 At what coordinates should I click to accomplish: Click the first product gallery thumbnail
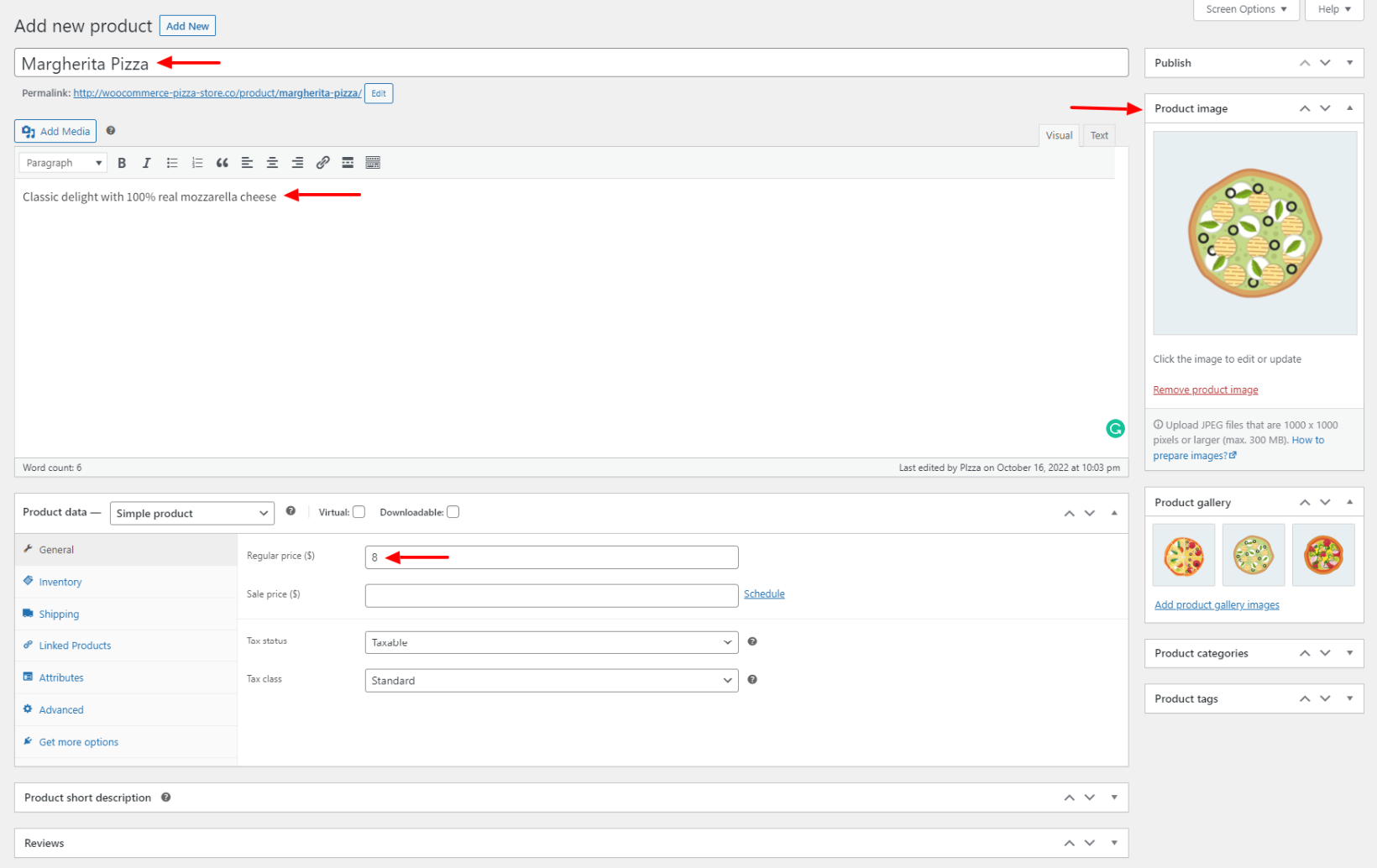(1183, 555)
